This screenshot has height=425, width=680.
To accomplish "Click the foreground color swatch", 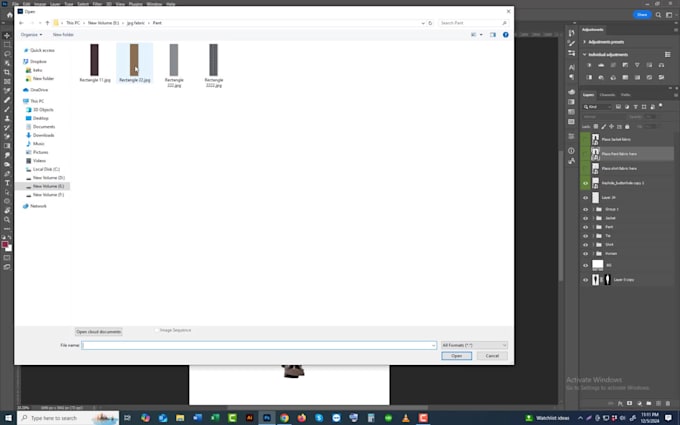I will pos(5,245).
